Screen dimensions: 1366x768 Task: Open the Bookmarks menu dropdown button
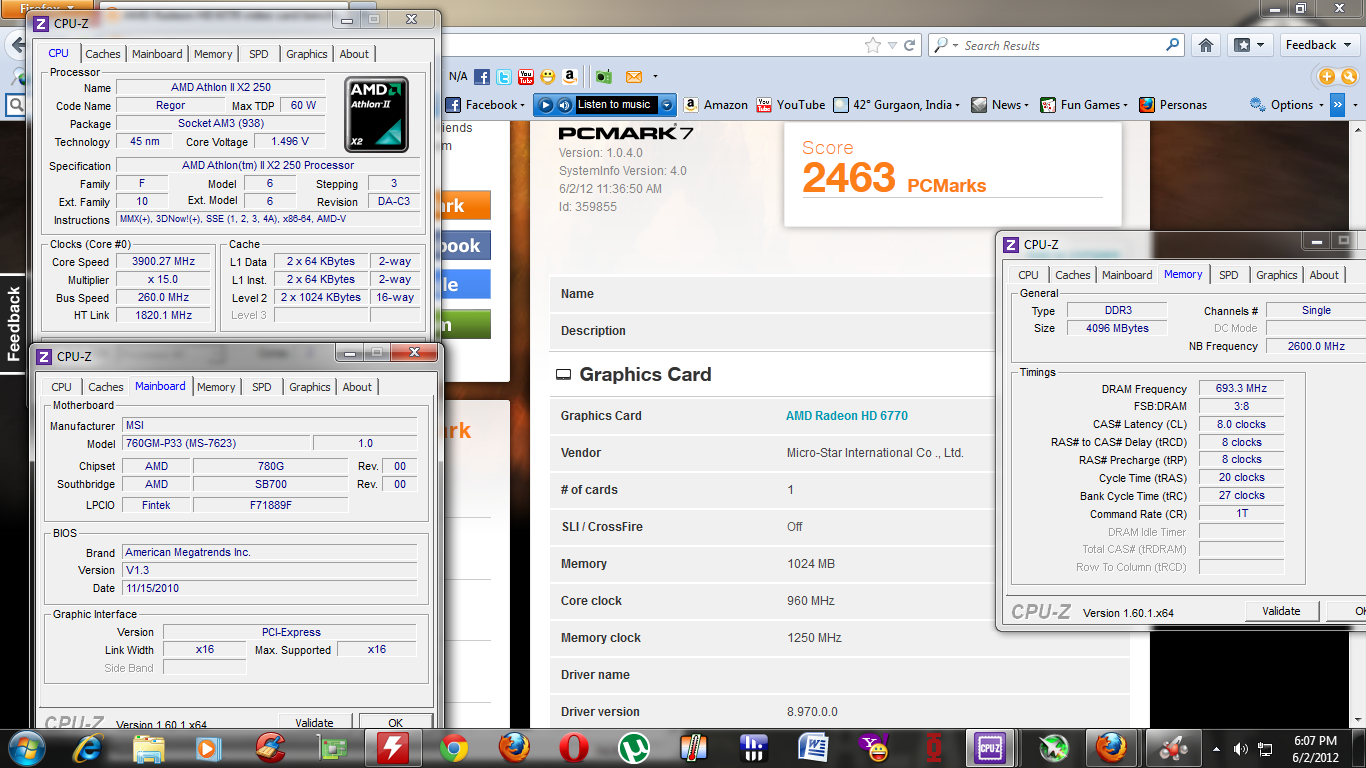[1250, 45]
